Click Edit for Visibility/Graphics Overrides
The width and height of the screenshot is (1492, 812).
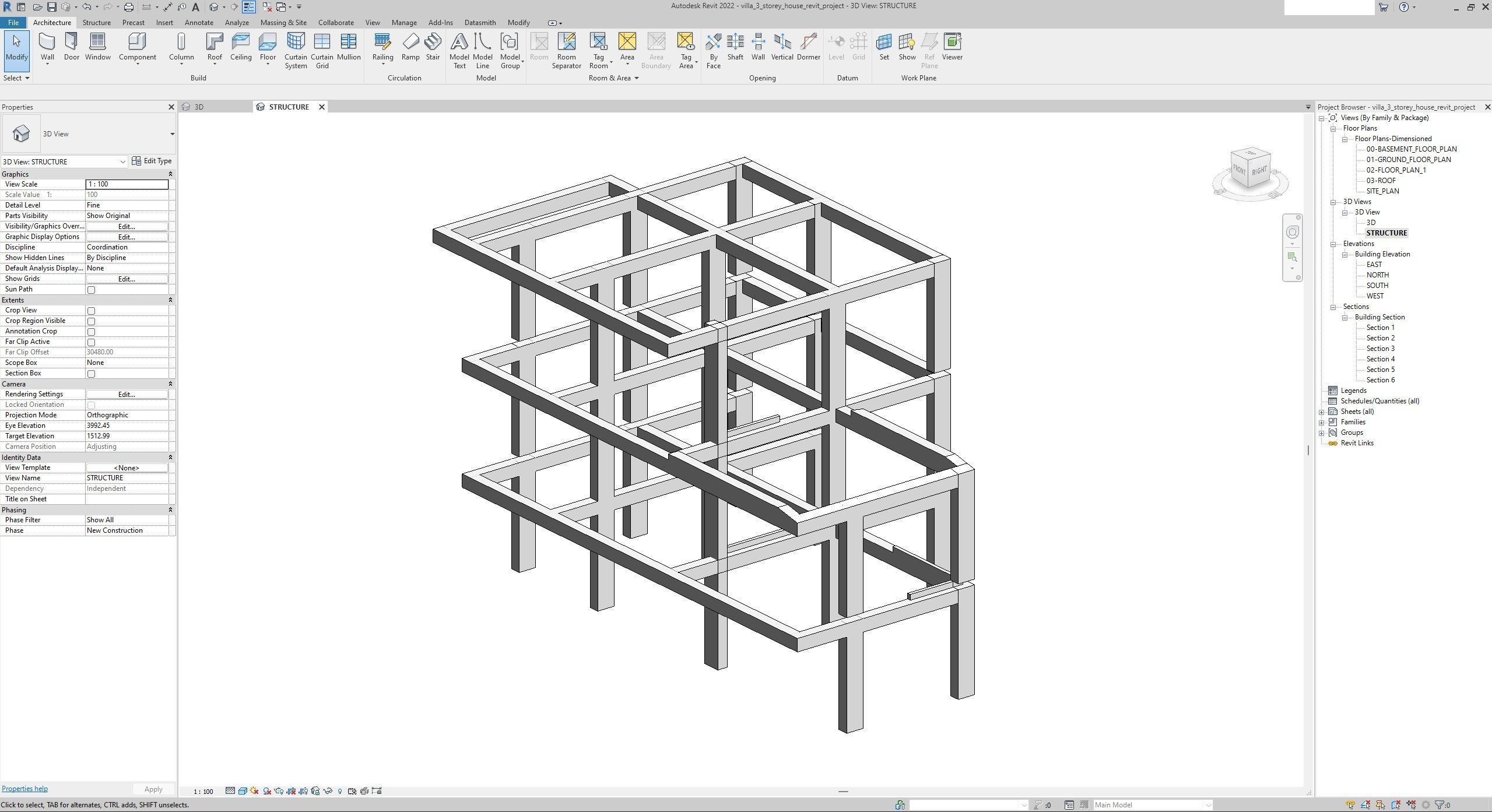(127, 227)
